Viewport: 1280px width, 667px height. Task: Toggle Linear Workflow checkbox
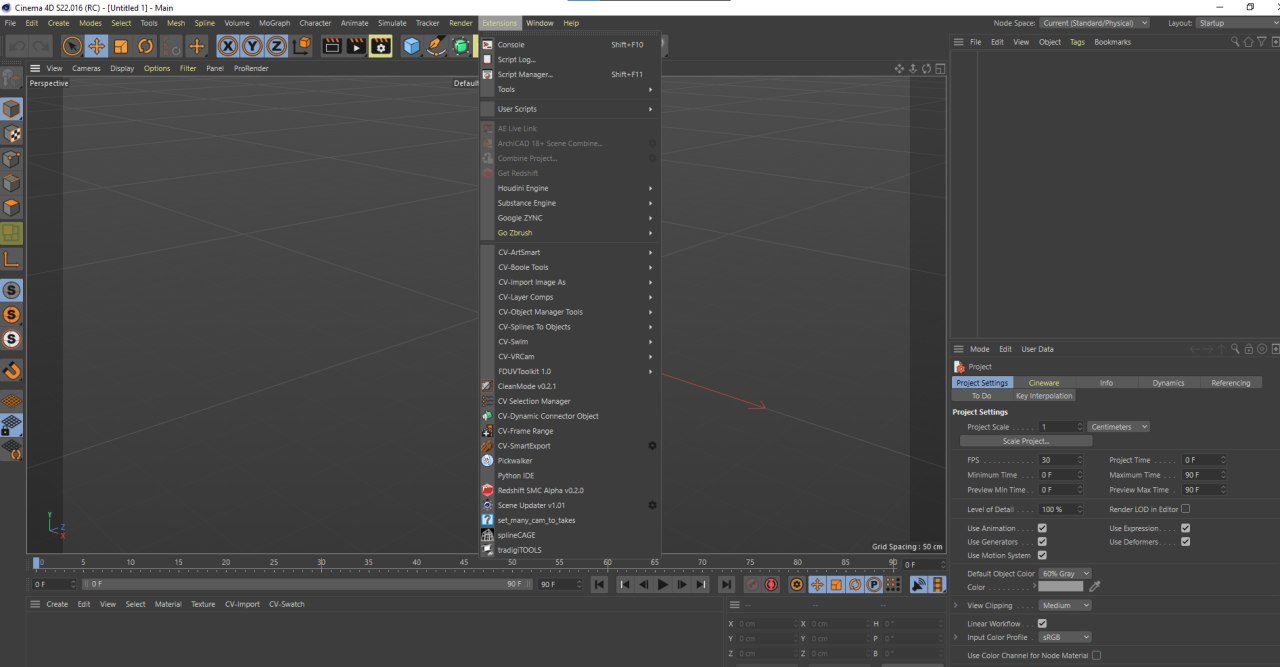[1042, 624]
